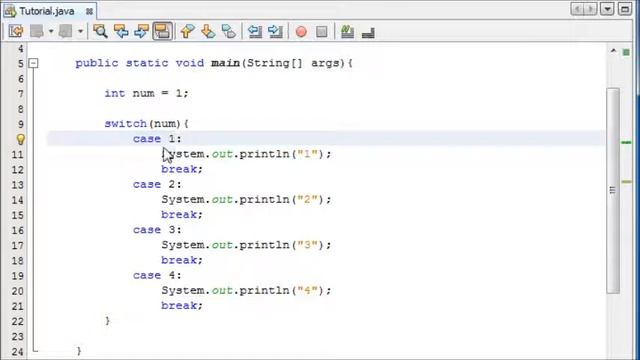Toggle bookmark on current line

coord(229,31)
